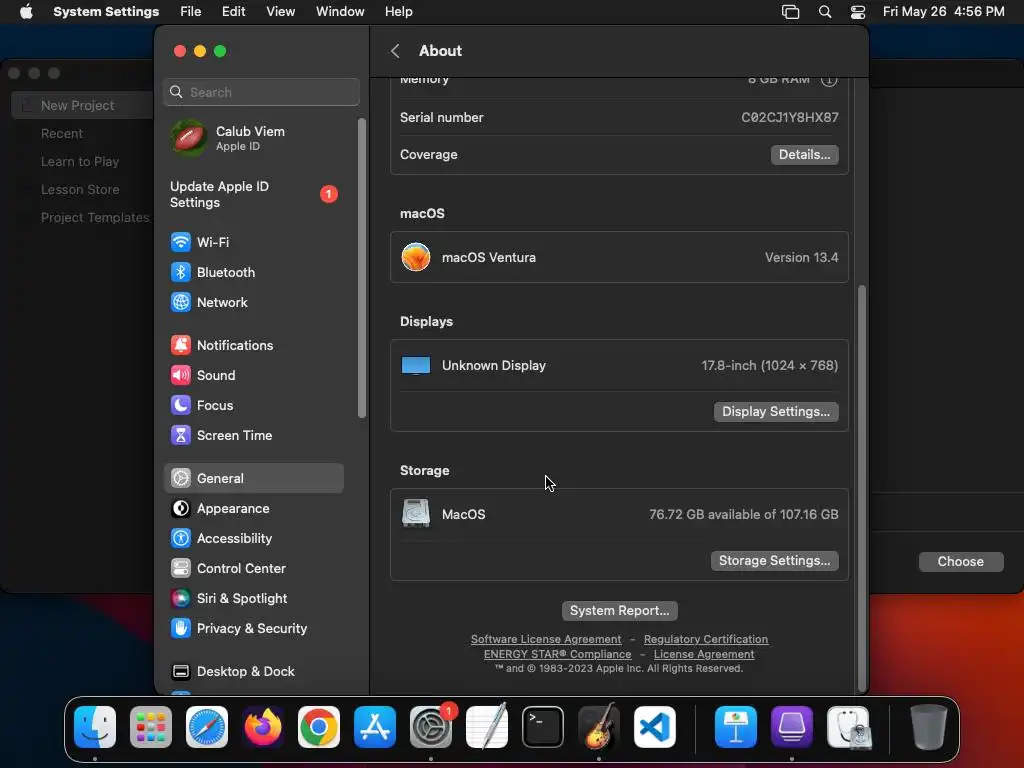Click Choose in GarageBand window

(961, 562)
